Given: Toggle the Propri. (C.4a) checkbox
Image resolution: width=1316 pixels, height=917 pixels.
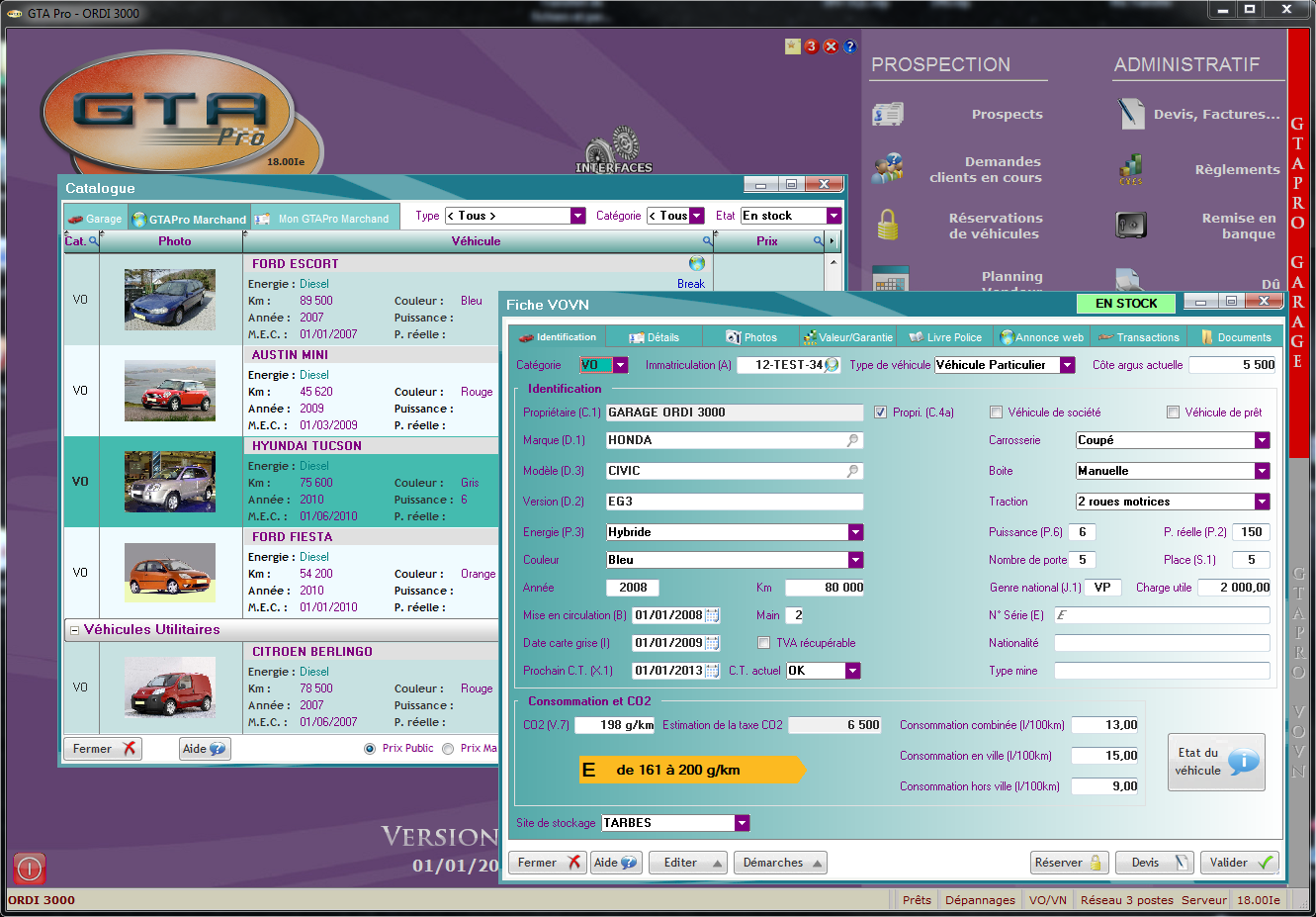Looking at the screenshot, I should click(880, 413).
